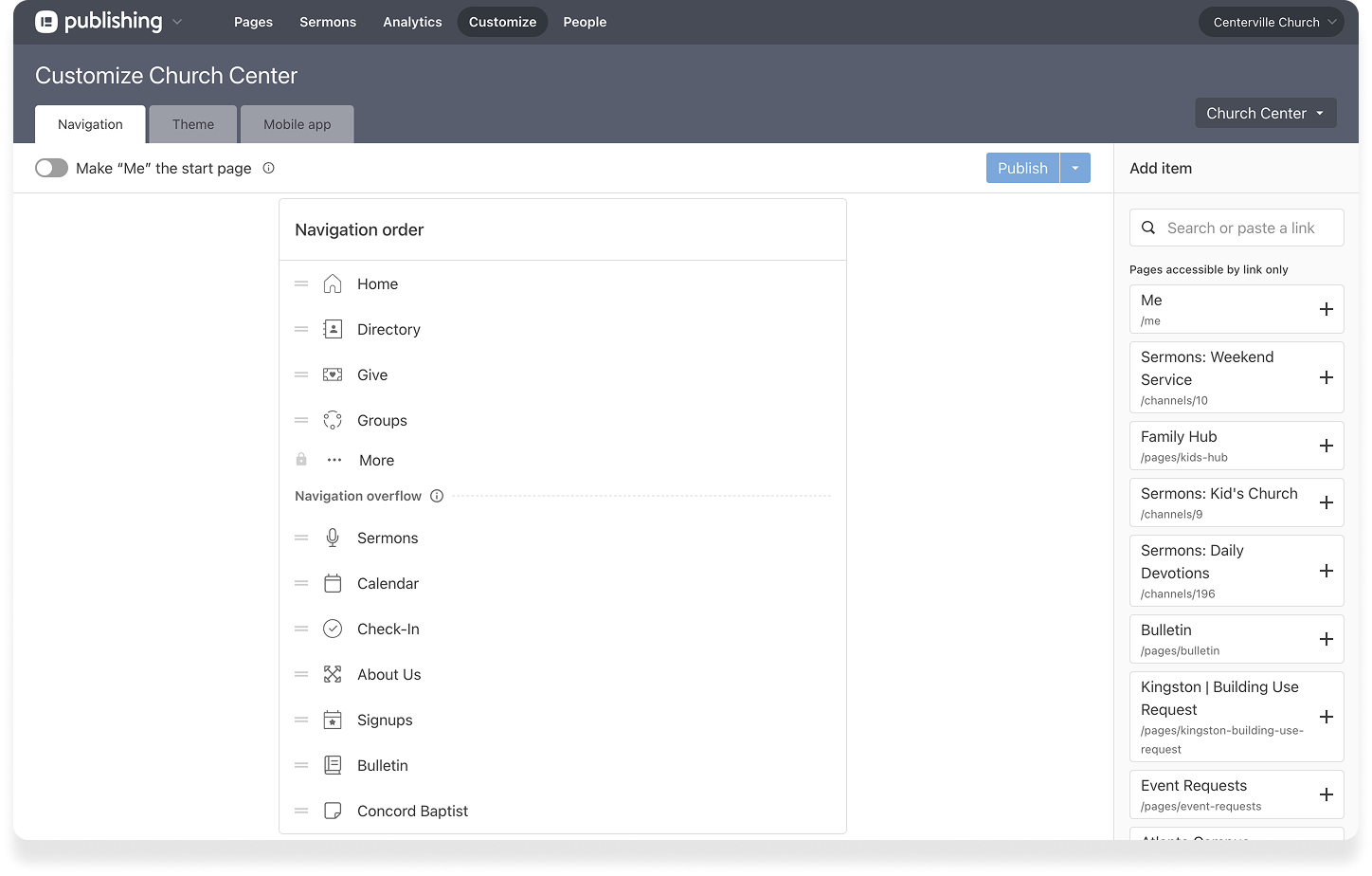Toggle Make "Me" the start page switch

(x=52, y=169)
